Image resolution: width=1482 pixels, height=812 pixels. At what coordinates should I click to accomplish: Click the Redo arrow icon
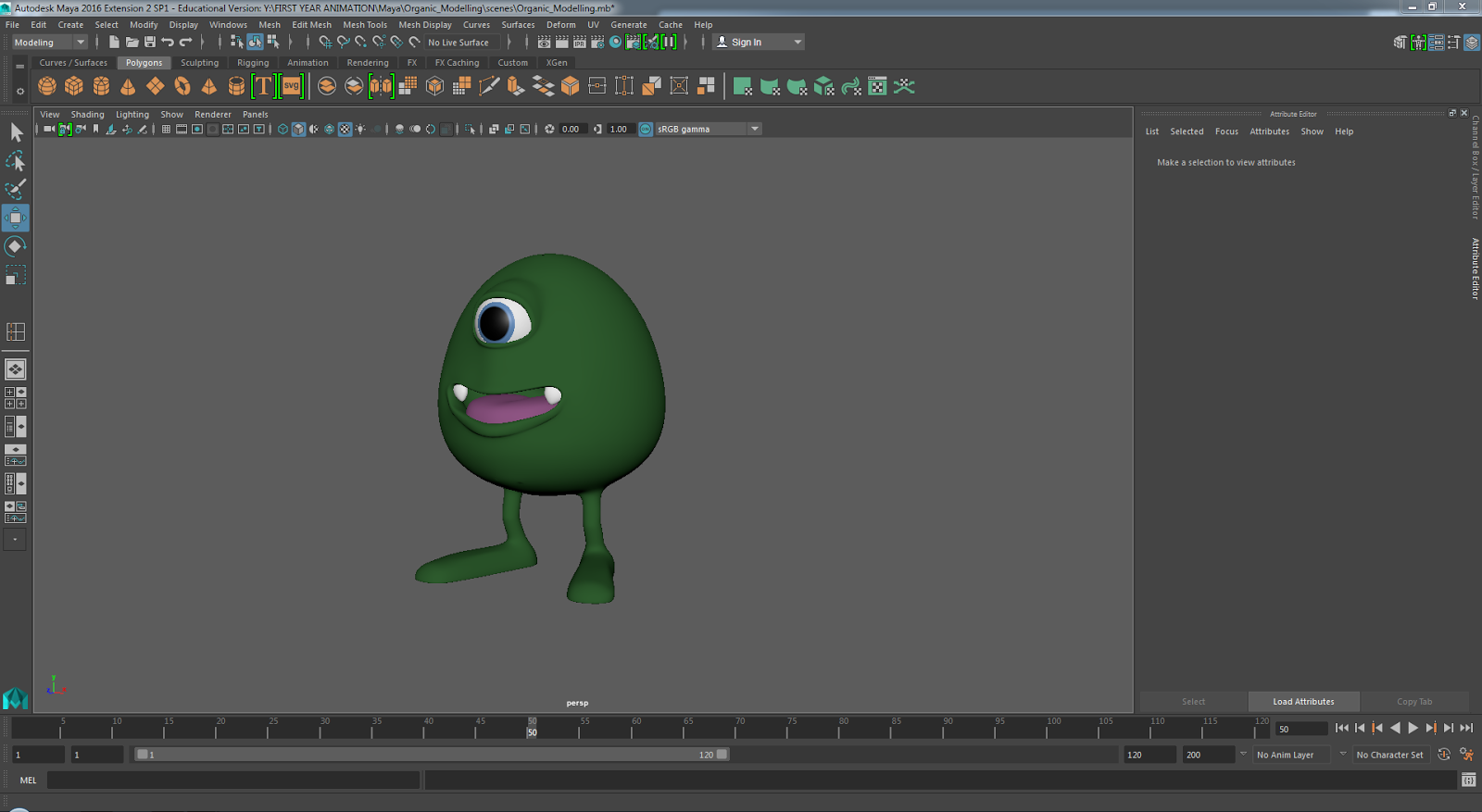186,42
